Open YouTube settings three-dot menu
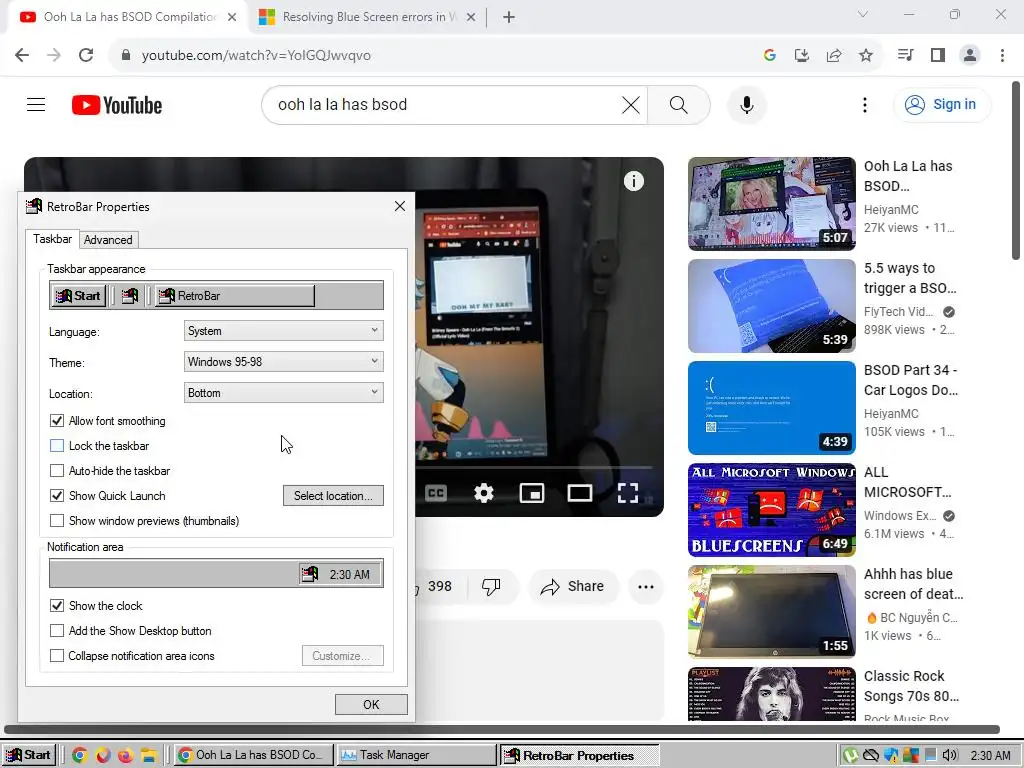The width and height of the screenshot is (1024, 768). click(865, 104)
